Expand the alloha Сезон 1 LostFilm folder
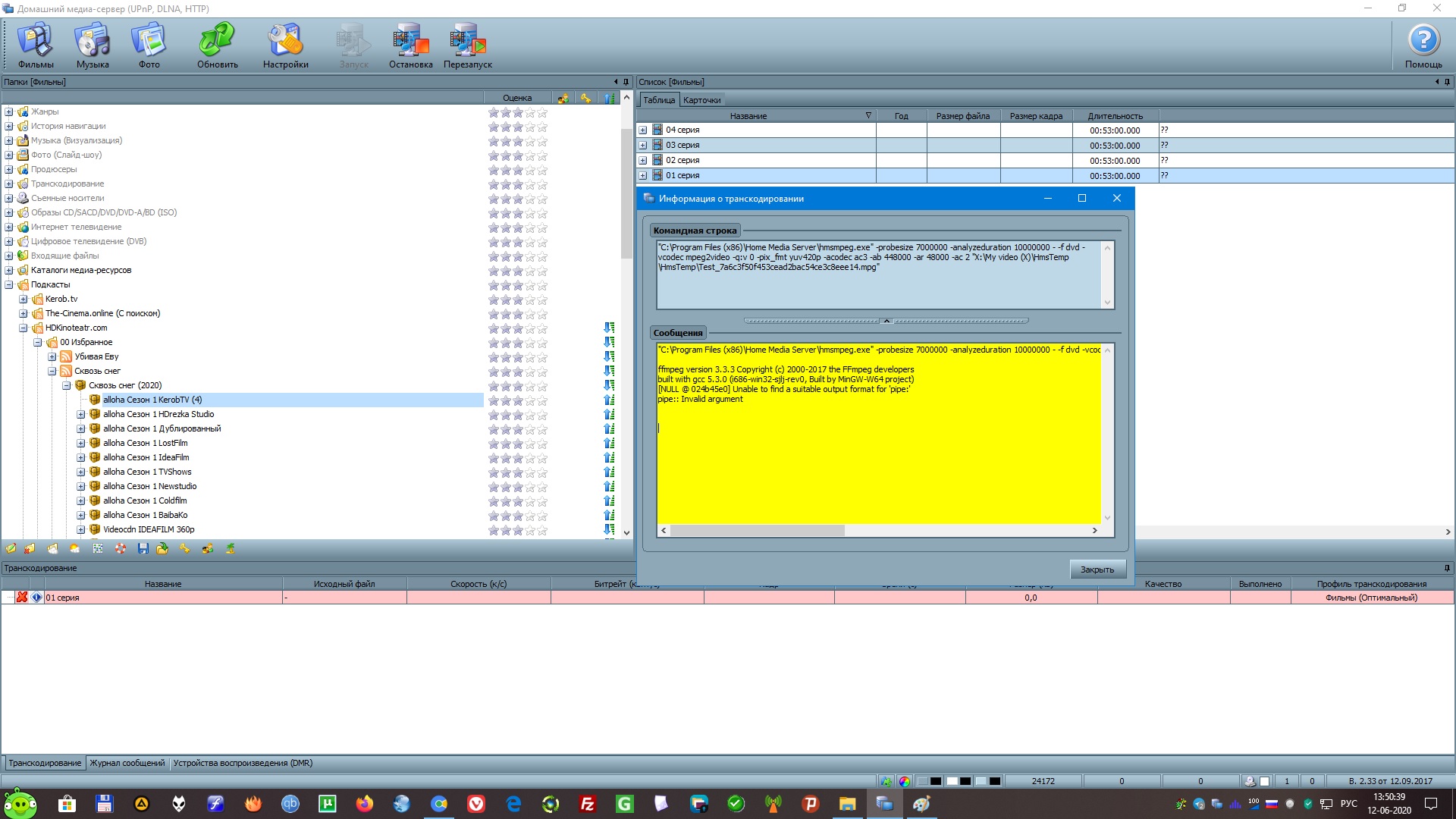Image resolution: width=1456 pixels, height=819 pixels. pyautogui.click(x=81, y=444)
